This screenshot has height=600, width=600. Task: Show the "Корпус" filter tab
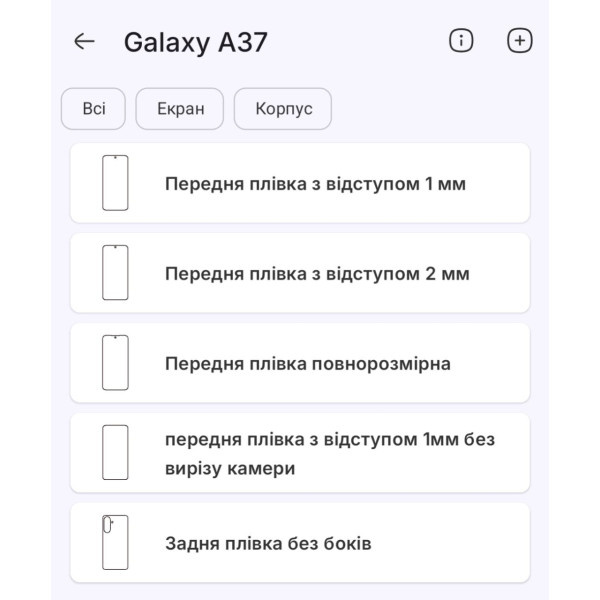283,109
